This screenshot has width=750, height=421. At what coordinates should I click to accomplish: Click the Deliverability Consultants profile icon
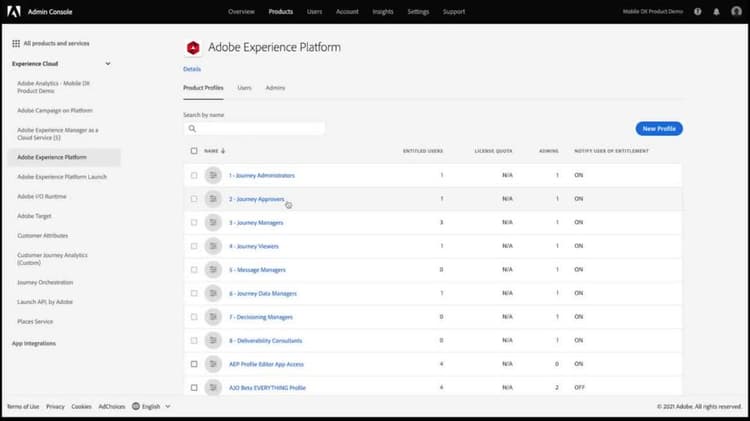(x=213, y=340)
